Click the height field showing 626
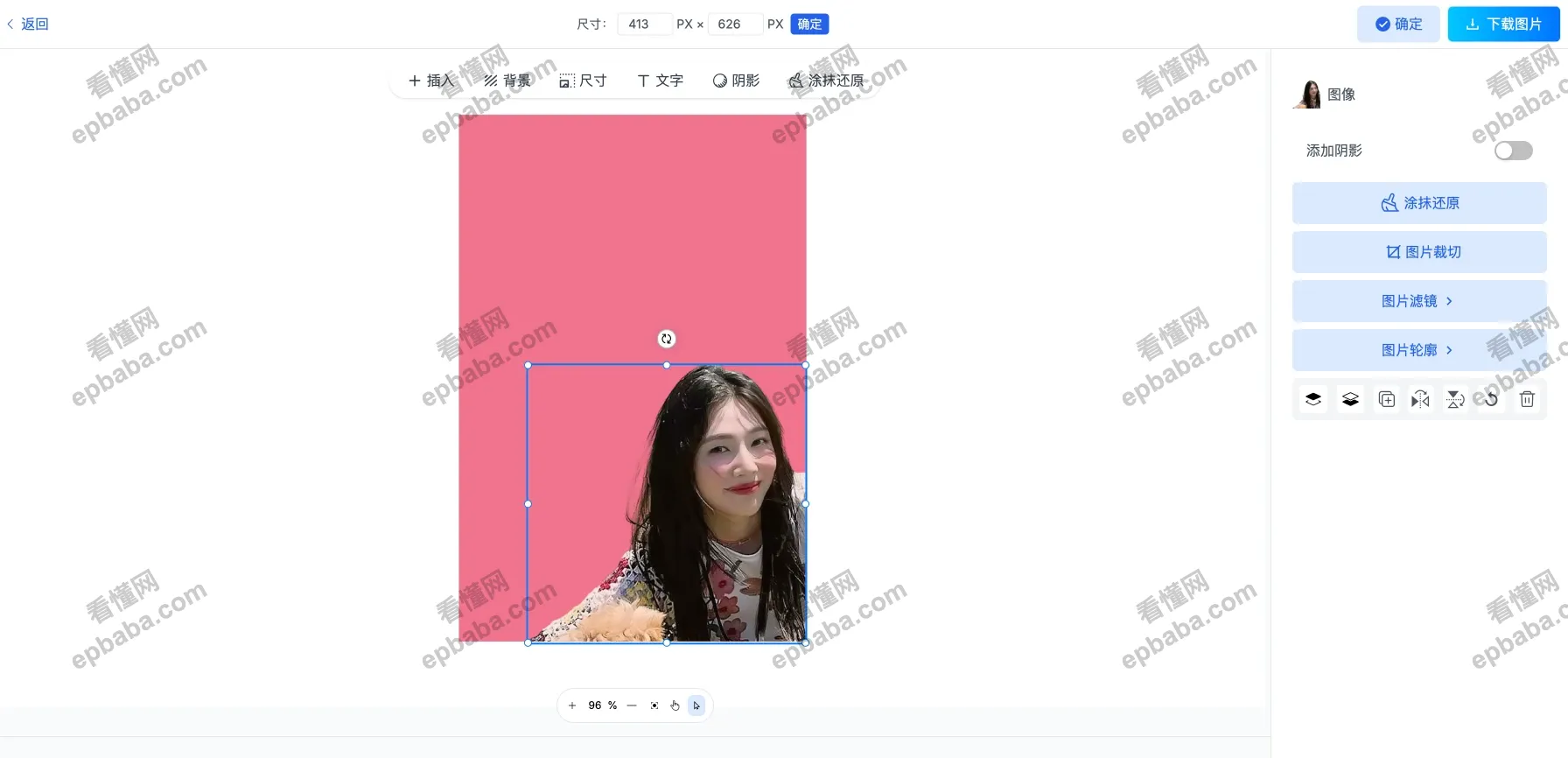This screenshot has width=1568, height=758. 735,24
